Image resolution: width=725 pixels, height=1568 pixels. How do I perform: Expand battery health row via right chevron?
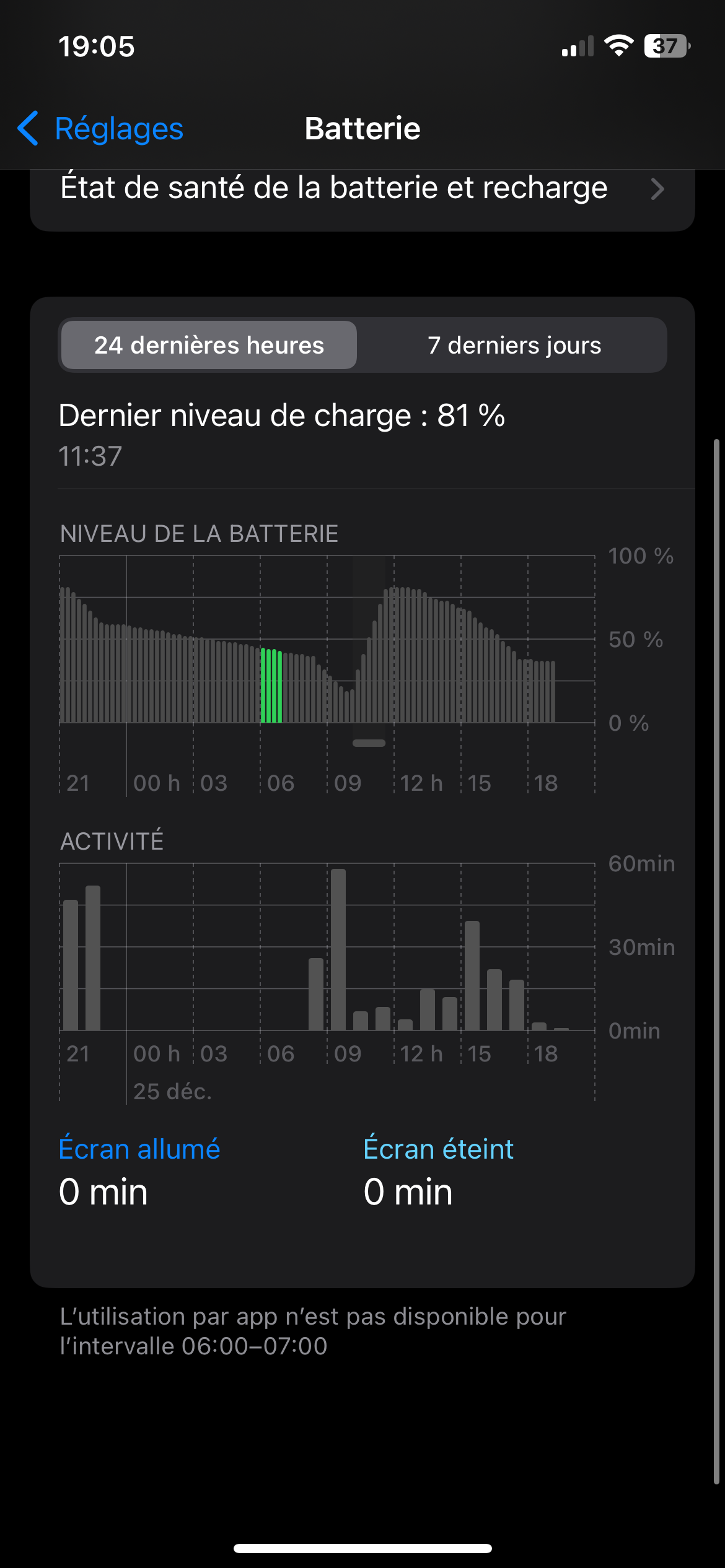pyautogui.click(x=657, y=189)
